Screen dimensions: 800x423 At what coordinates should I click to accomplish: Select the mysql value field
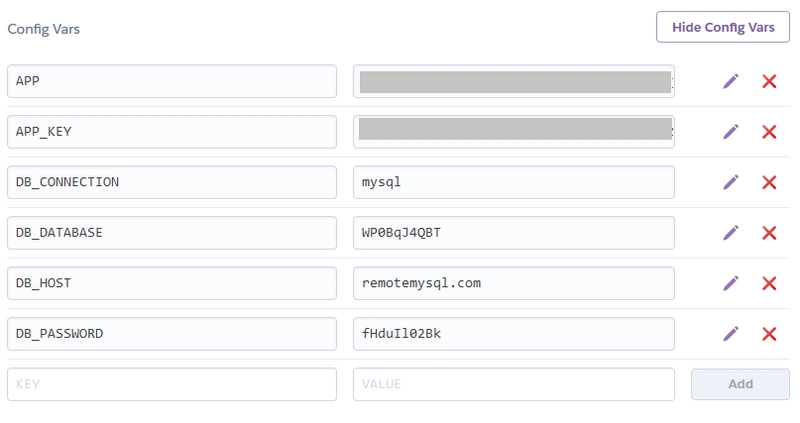(x=514, y=182)
